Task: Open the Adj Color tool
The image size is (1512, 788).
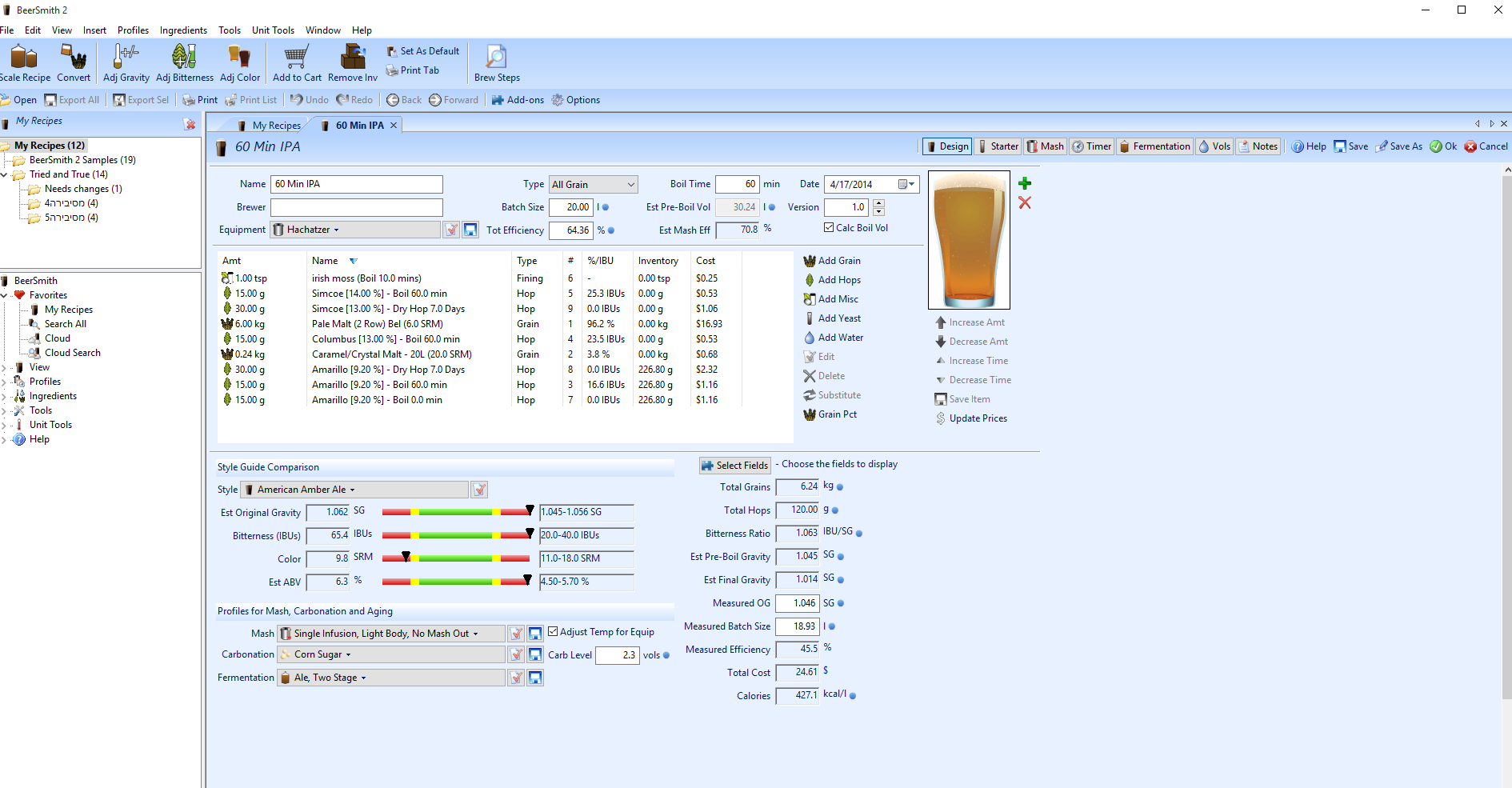Action: [x=240, y=63]
